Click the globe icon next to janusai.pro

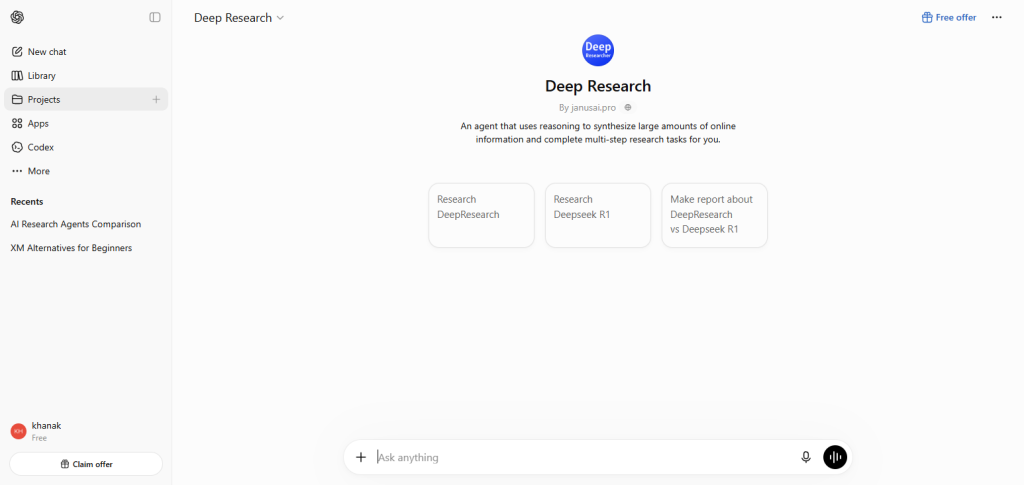(628, 108)
